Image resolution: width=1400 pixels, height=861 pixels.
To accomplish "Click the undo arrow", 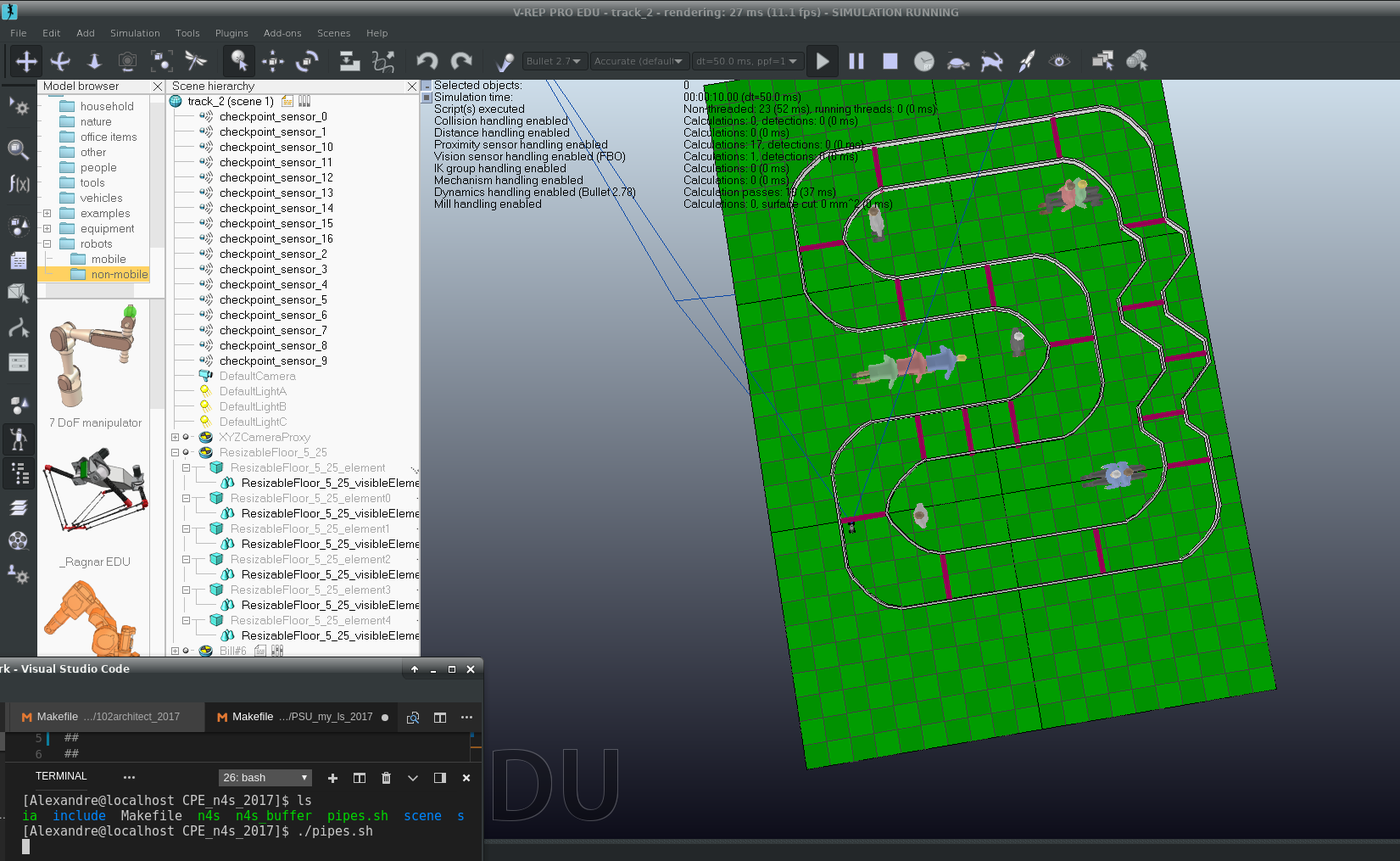I will (427, 61).
